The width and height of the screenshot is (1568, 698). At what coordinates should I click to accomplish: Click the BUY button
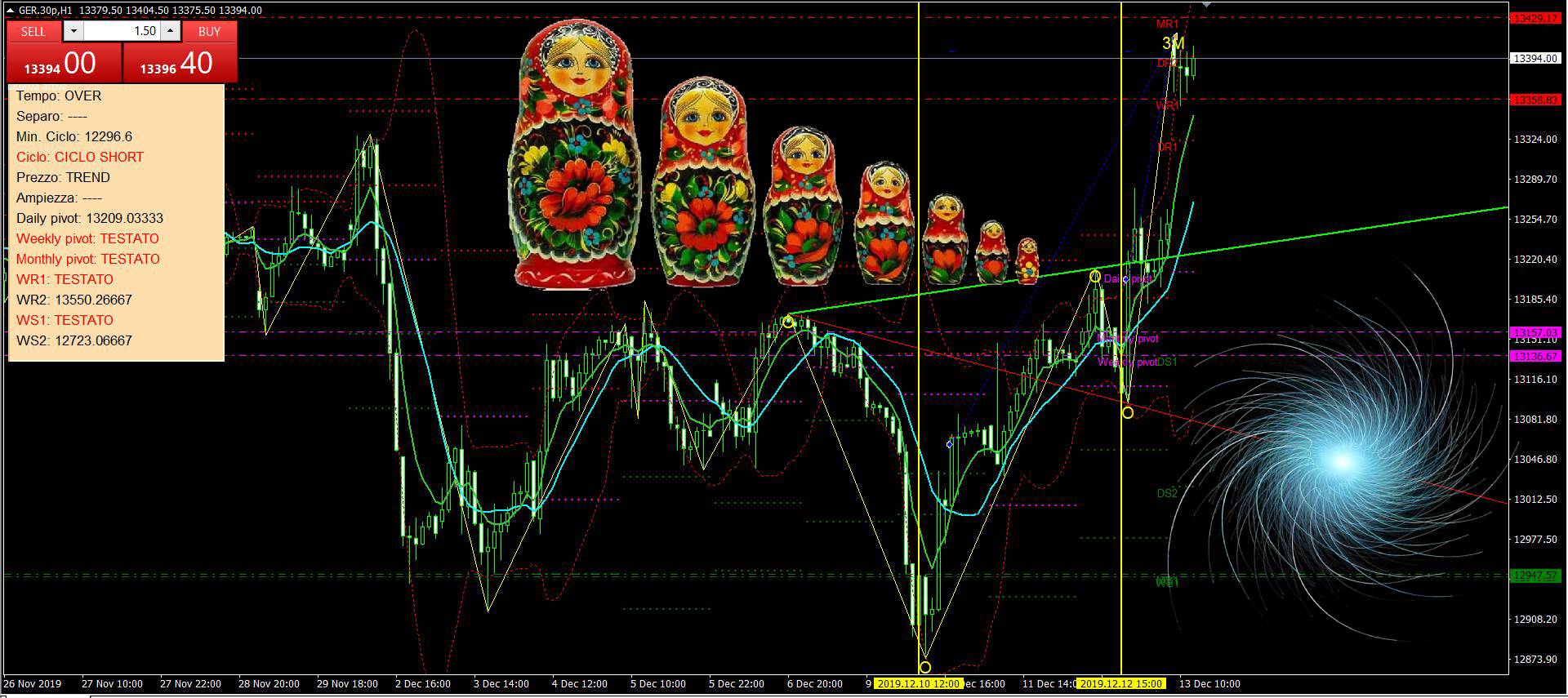click(209, 31)
